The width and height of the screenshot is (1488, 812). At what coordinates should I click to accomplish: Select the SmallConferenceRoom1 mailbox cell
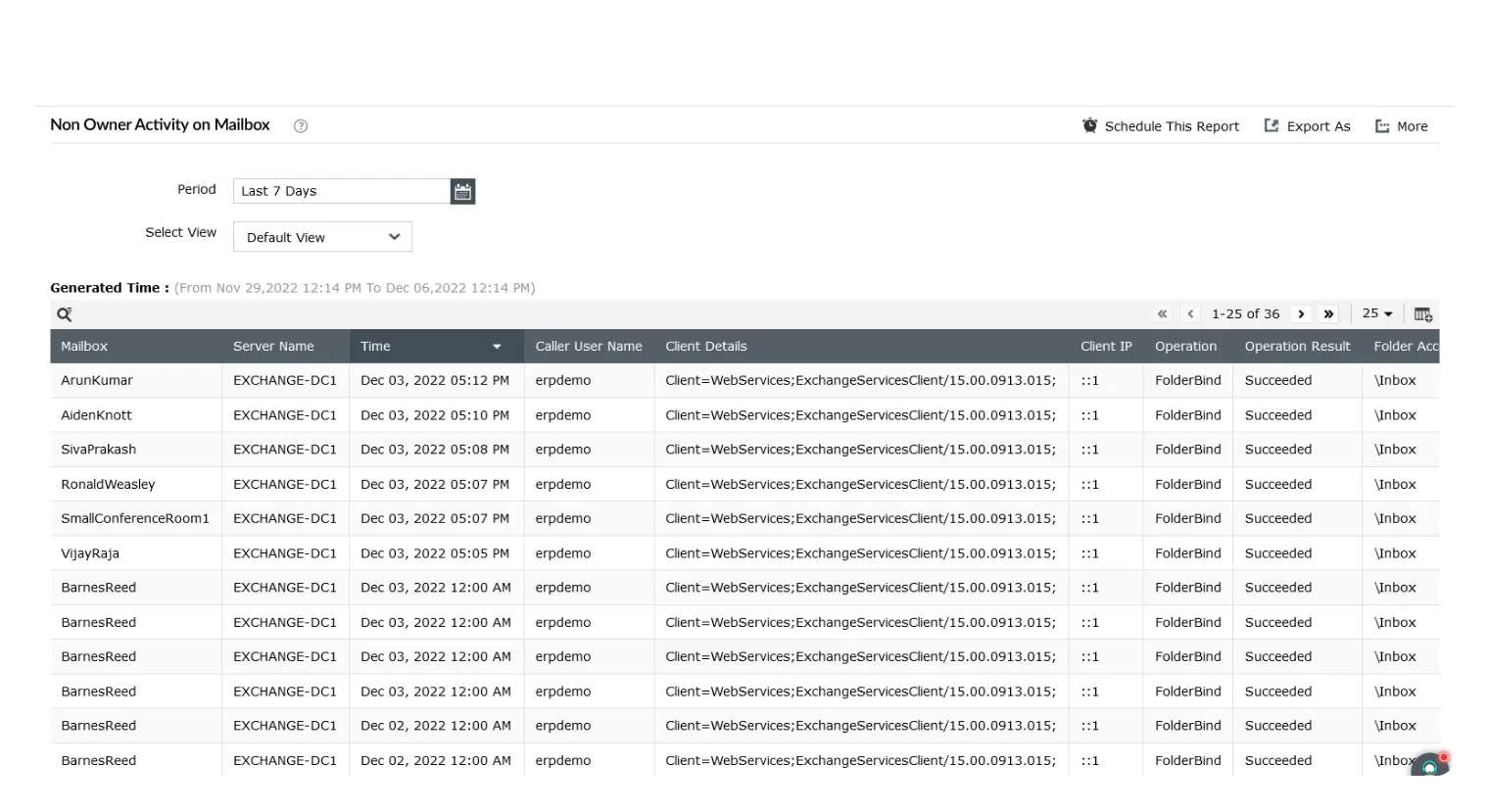(x=135, y=519)
